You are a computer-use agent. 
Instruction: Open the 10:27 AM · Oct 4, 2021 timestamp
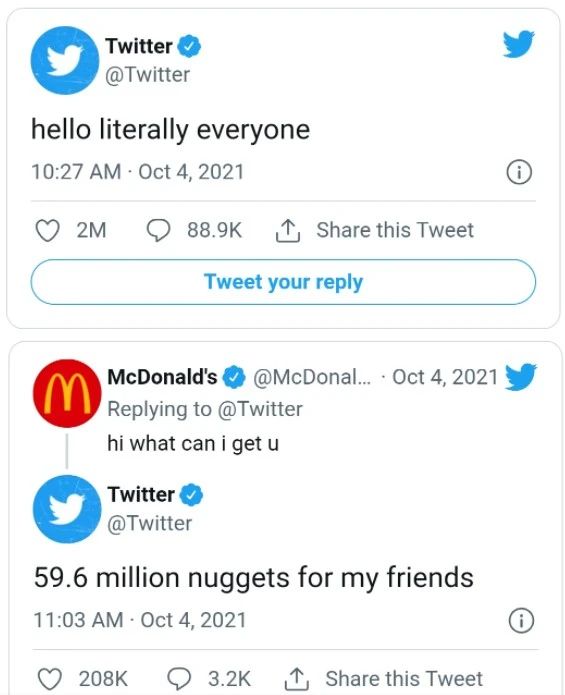point(138,172)
